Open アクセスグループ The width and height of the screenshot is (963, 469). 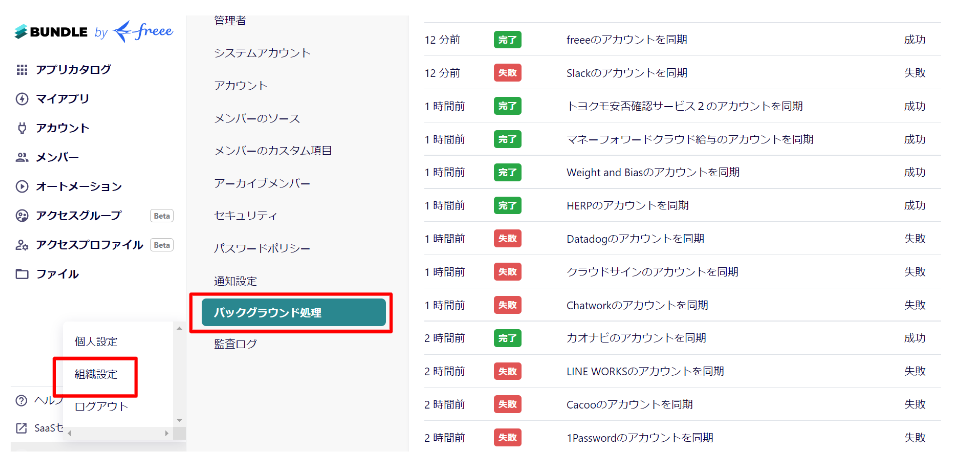tap(79, 215)
